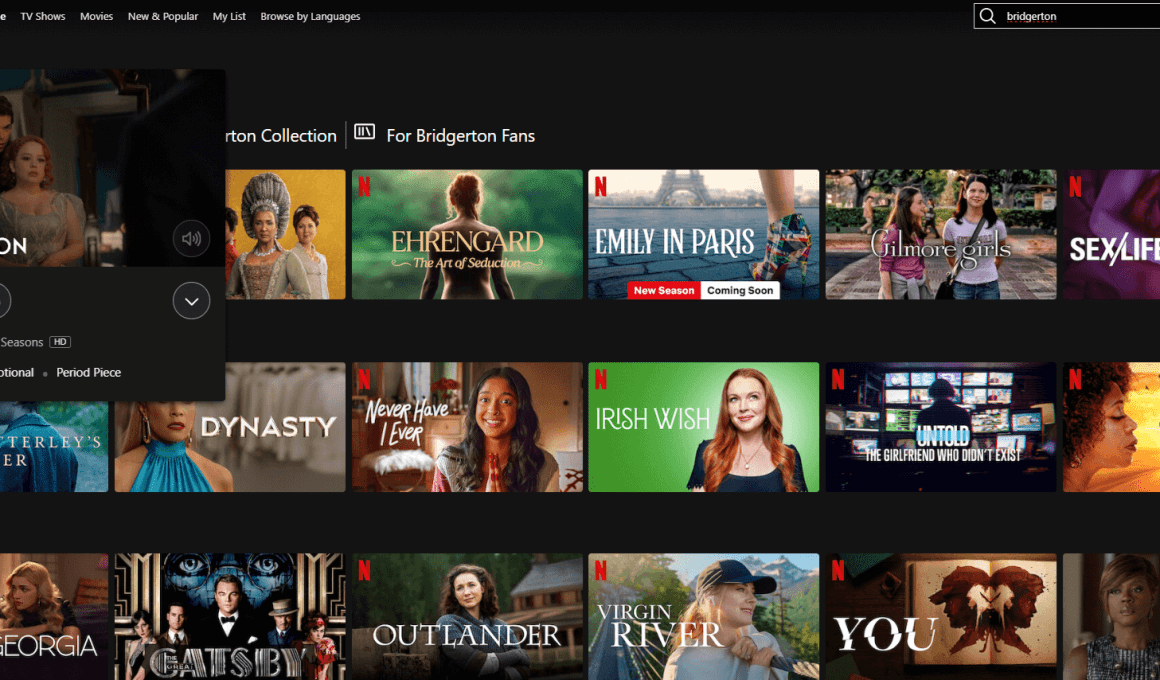The height and width of the screenshot is (680, 1160).
Task: Expand more info with the chevron-down button
Action: click(x=192, y=301)
